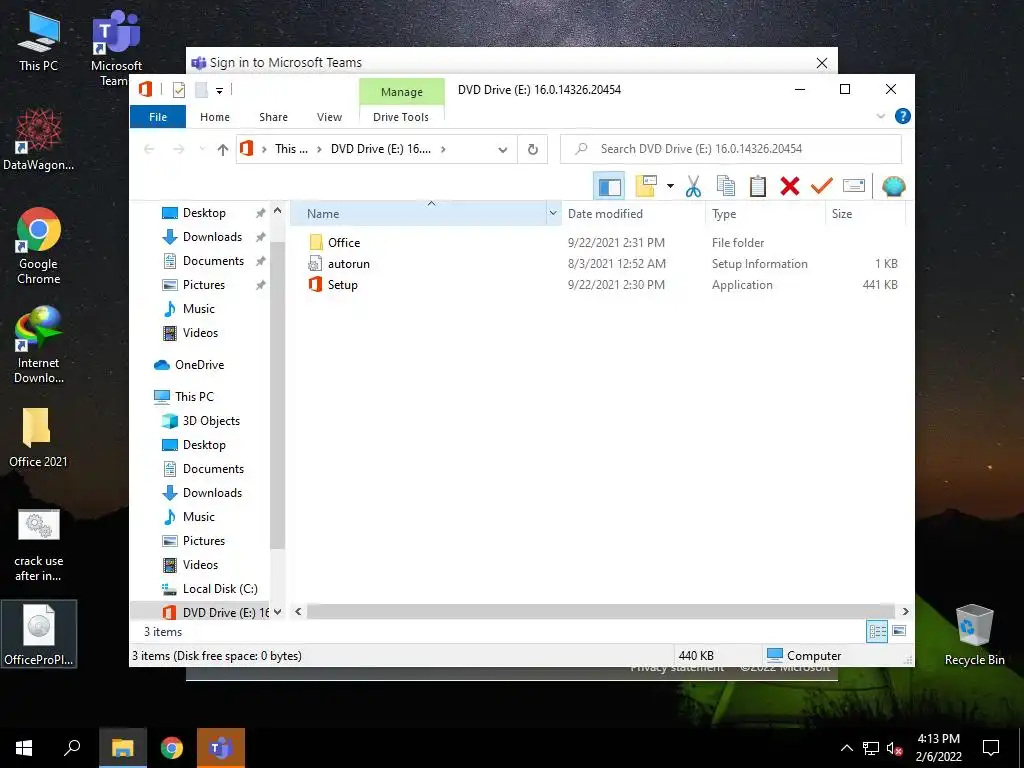This screenshot has height=768, width=1024.
Task: Switch to the Share ribbon tab
Action: (273, 117)
